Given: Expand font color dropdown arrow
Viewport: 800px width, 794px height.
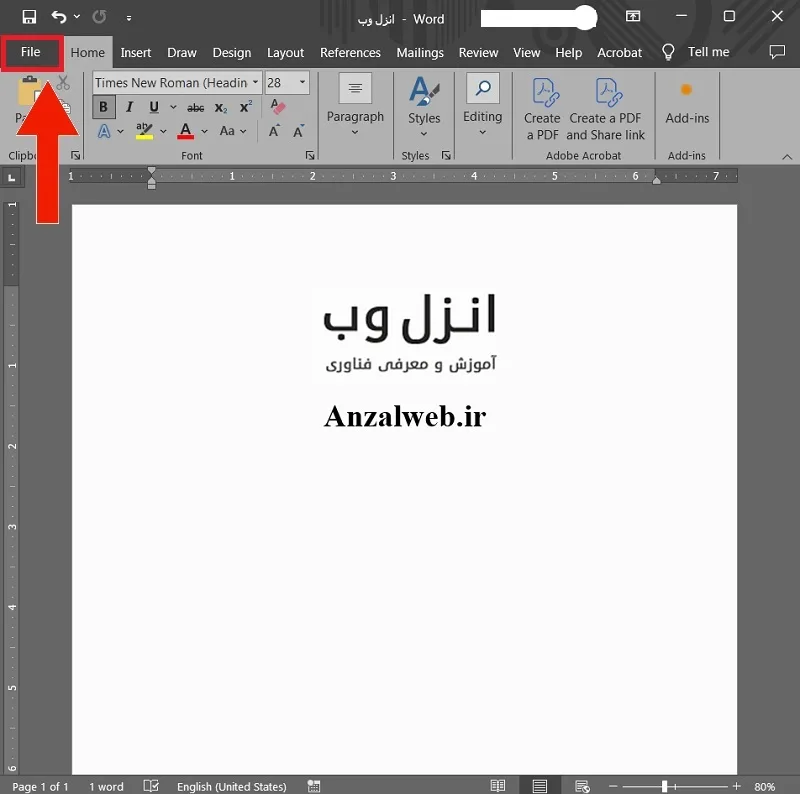Looking at the screenshot, I should pyautogui.click(x=204, y=131).
